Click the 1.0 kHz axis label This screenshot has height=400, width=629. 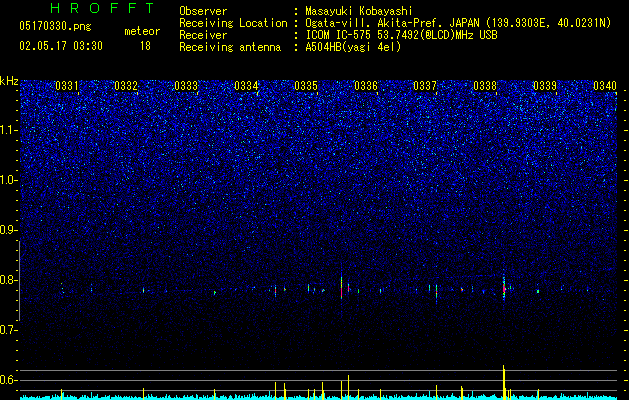click(x=8, y=180)
